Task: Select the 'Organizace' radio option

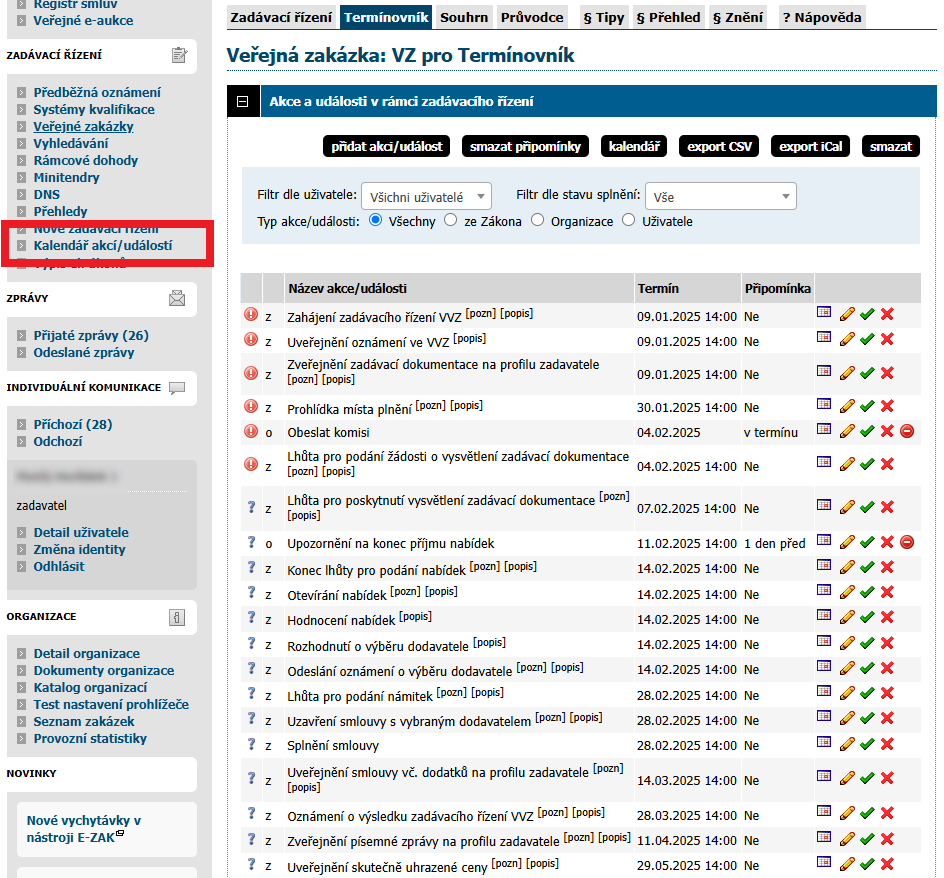Action: click(538, 220)
